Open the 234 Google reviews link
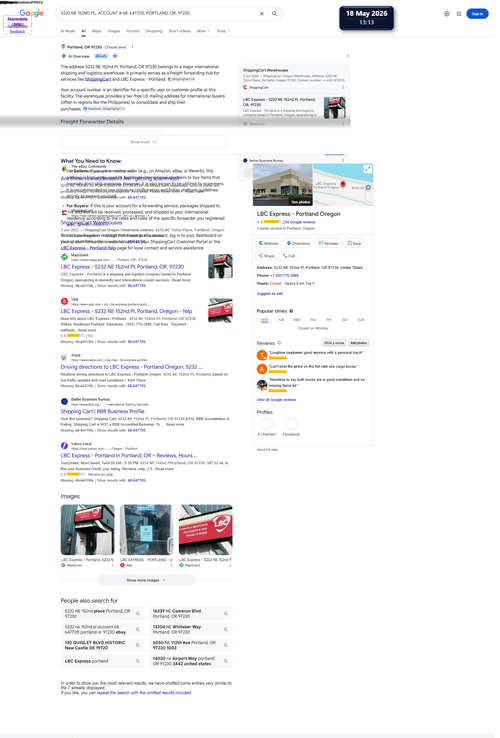500x738 pixels. 299,222
